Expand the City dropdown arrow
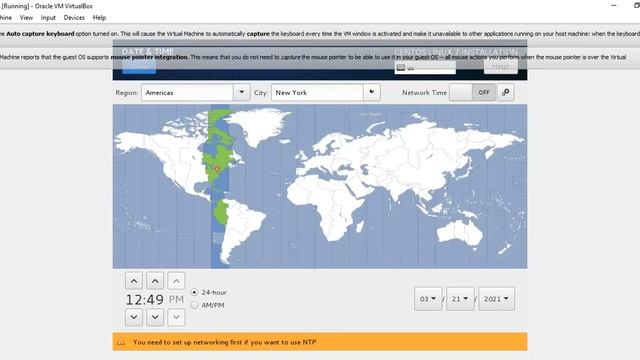The height and width of the screenshot is (360, 640). [372, 92]
